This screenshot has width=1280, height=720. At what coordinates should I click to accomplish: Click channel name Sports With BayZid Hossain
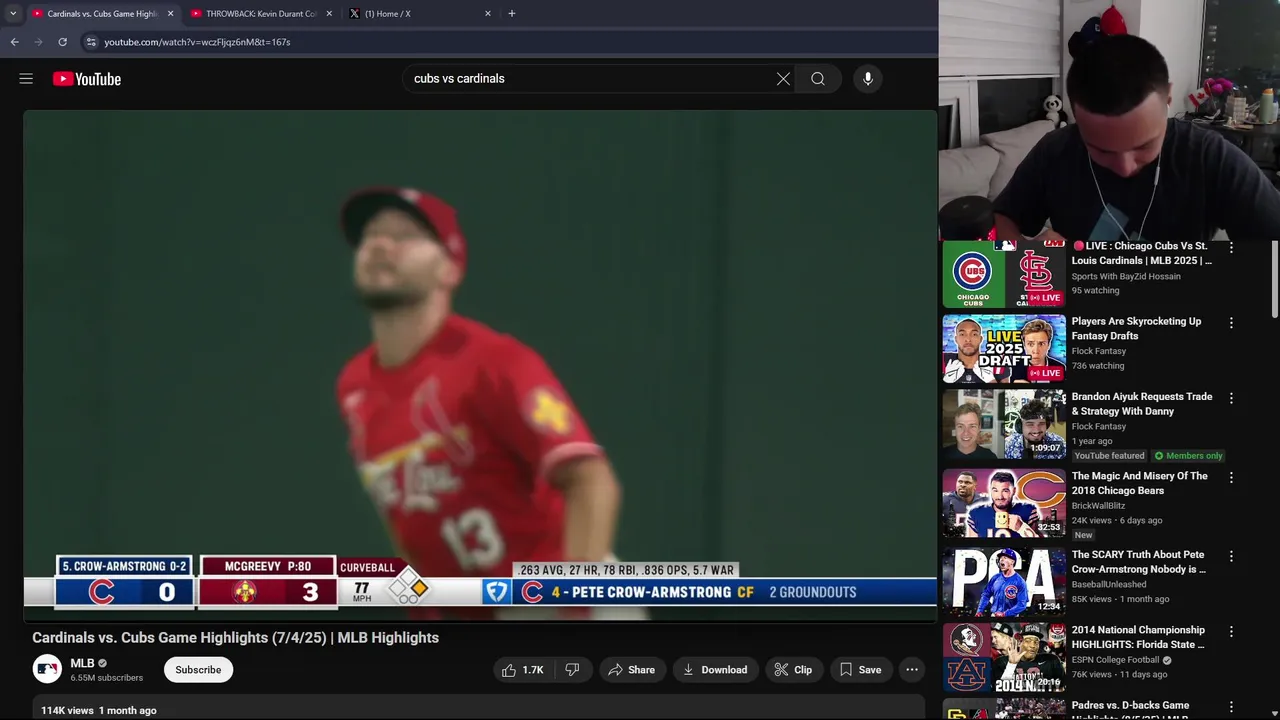[1126, 277]
